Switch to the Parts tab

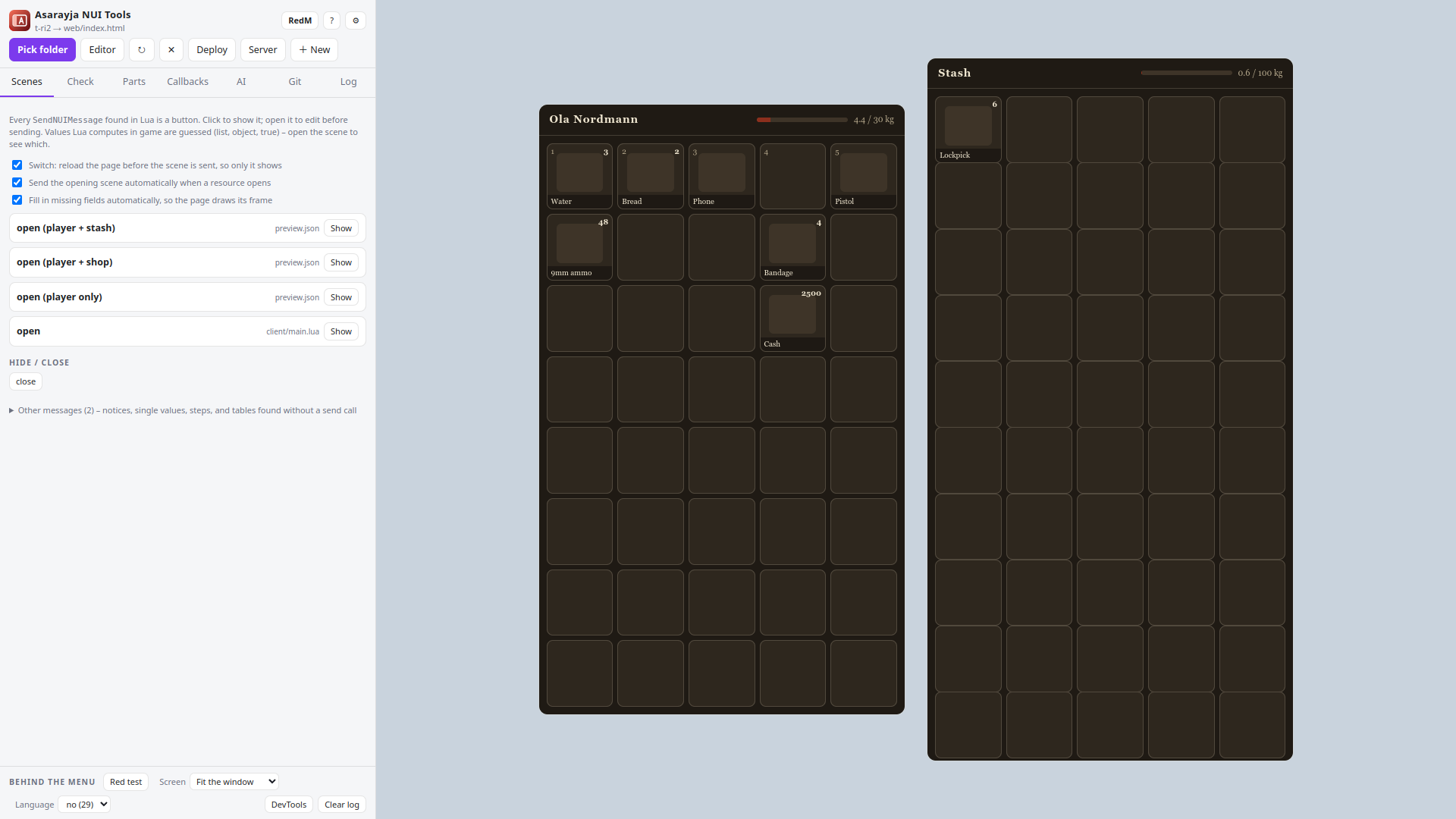pyautogui.click(x=134, y=82)
